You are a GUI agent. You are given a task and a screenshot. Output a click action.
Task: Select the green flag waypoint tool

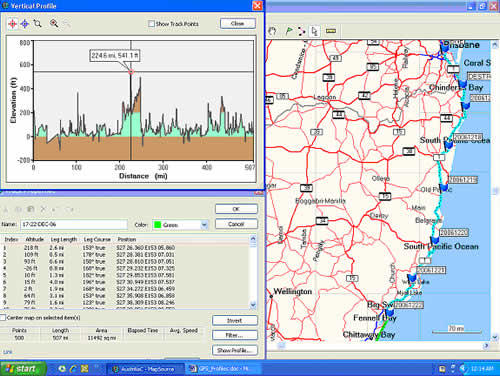click(289, 31)
